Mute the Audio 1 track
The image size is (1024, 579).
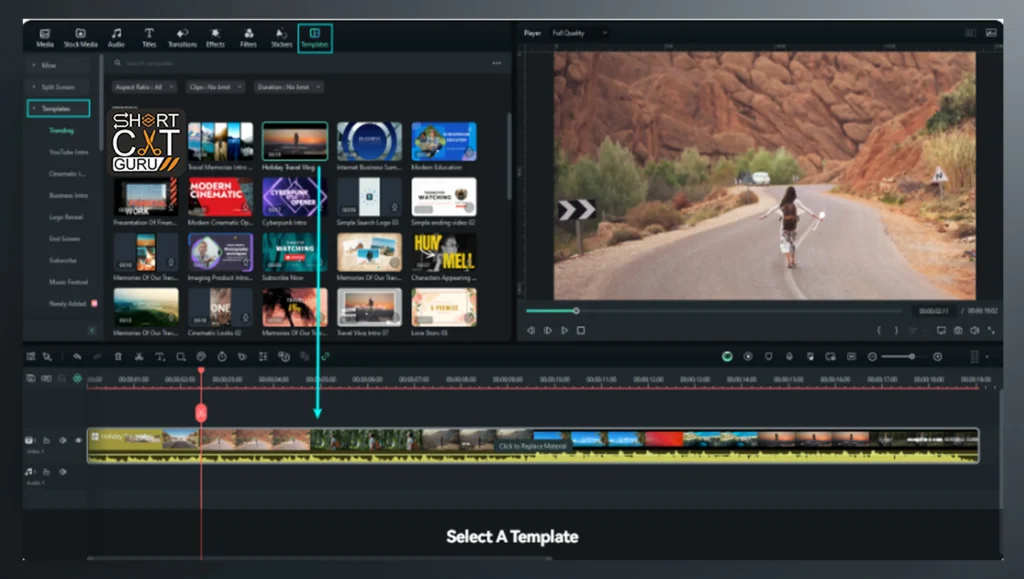(x=63, y=472)
